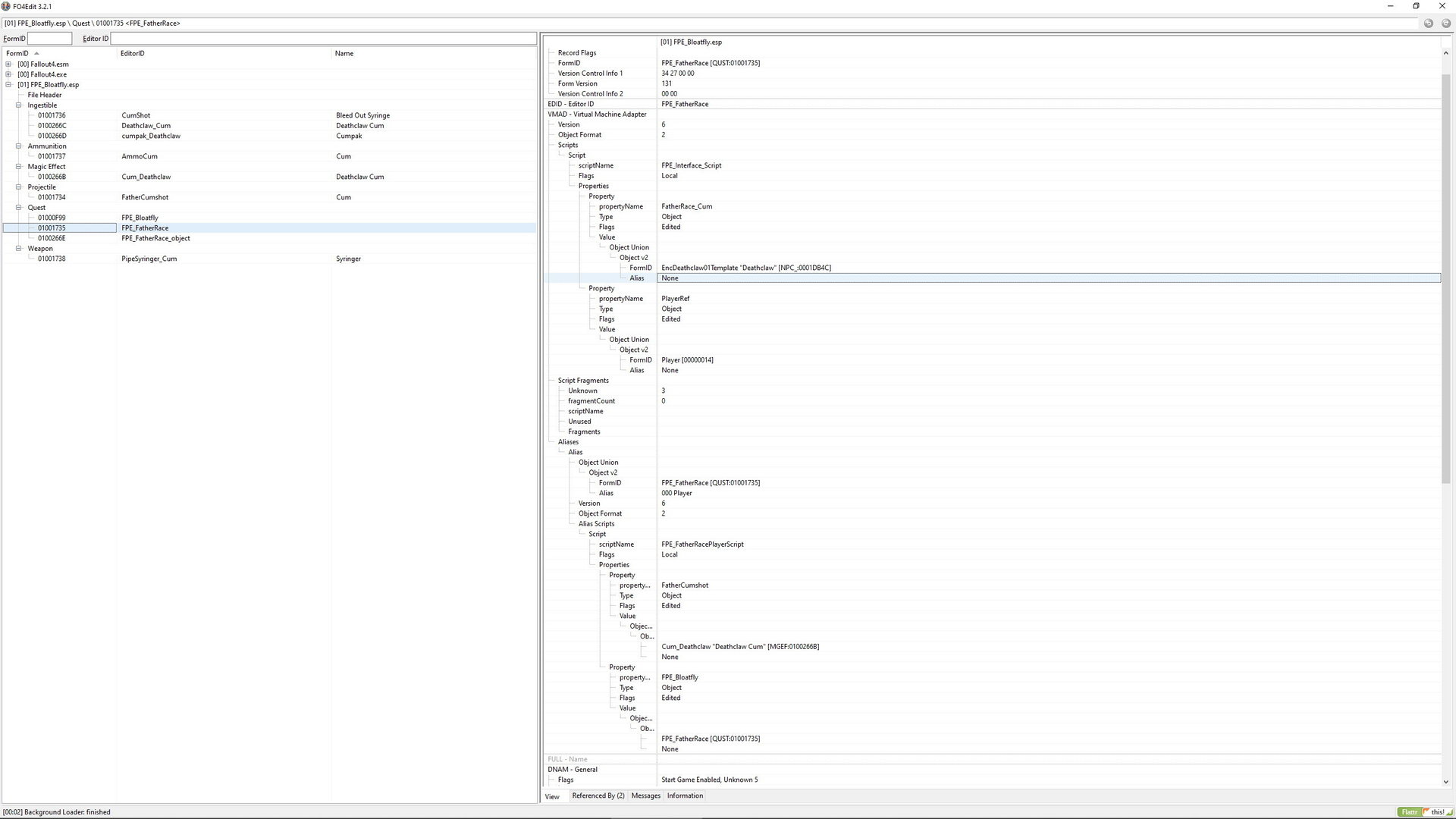Collapse the Ammunition group

[x=19, y=146]
